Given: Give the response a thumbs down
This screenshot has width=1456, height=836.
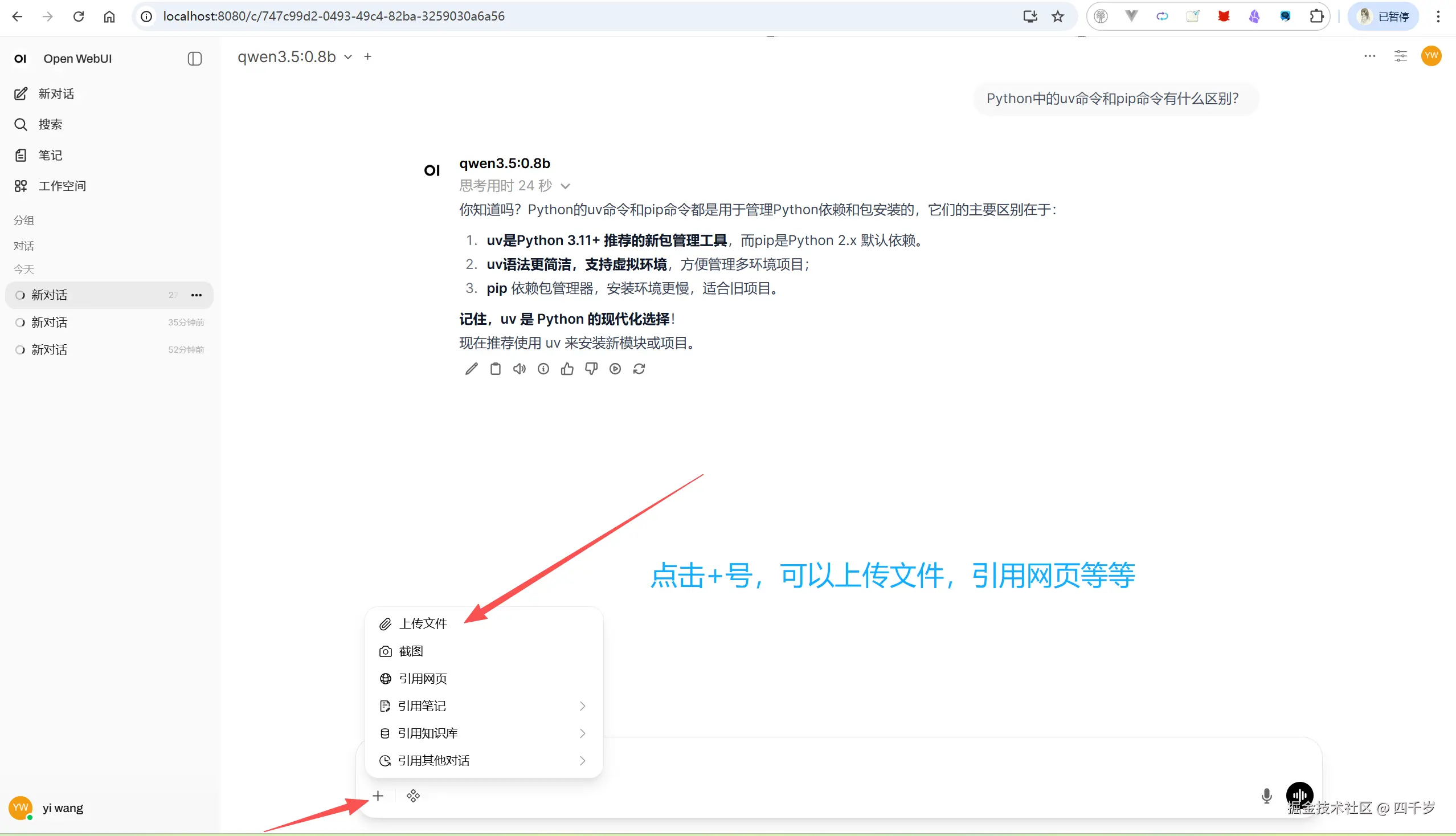Looking at the screenshot, I should 591,369.
